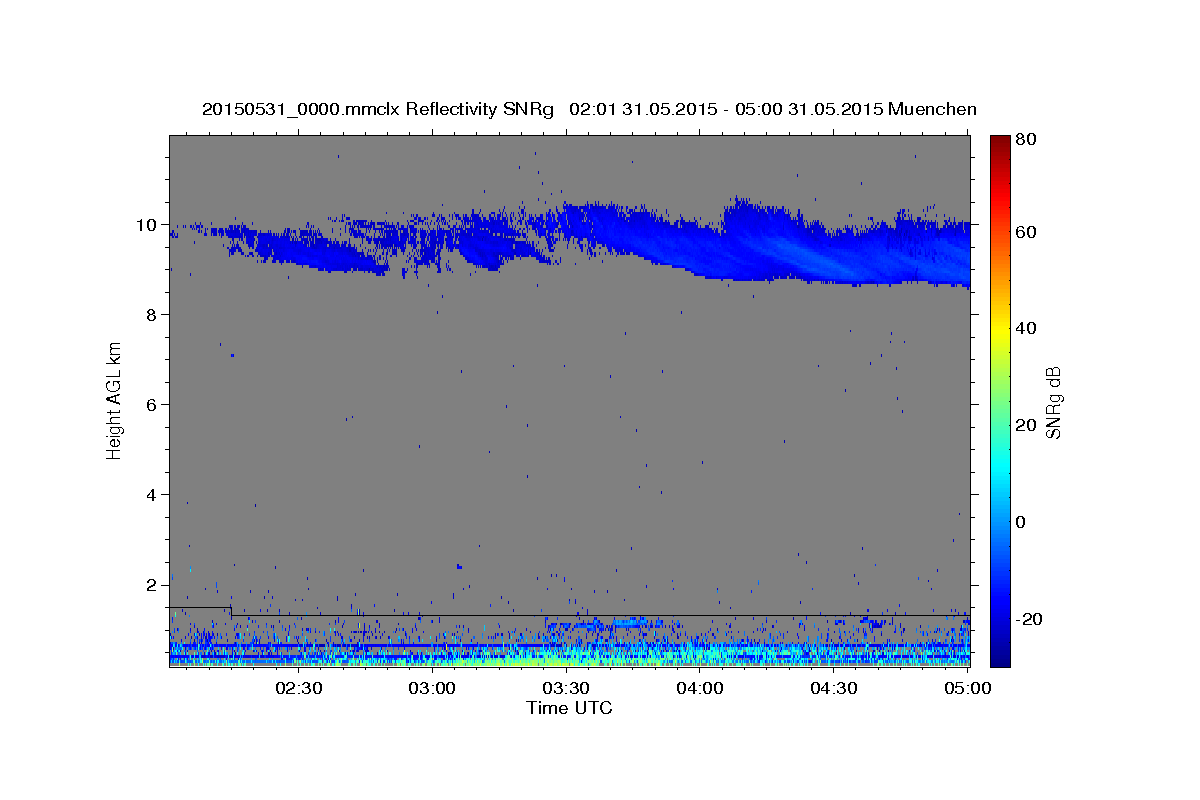Click the 'Time UTC' axis label

(x=569, y=708)
